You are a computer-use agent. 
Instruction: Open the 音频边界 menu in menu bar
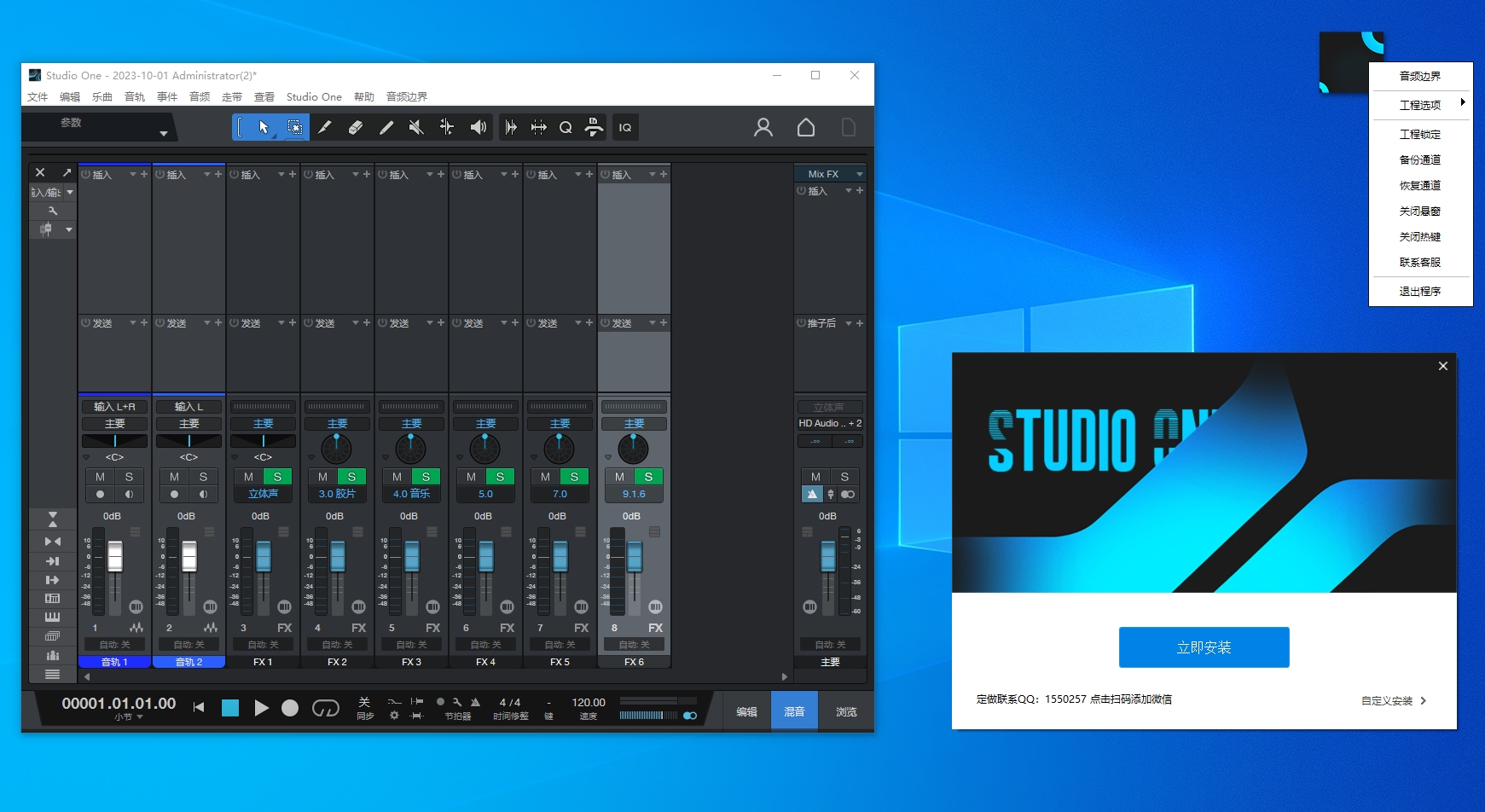coord(407,96)
